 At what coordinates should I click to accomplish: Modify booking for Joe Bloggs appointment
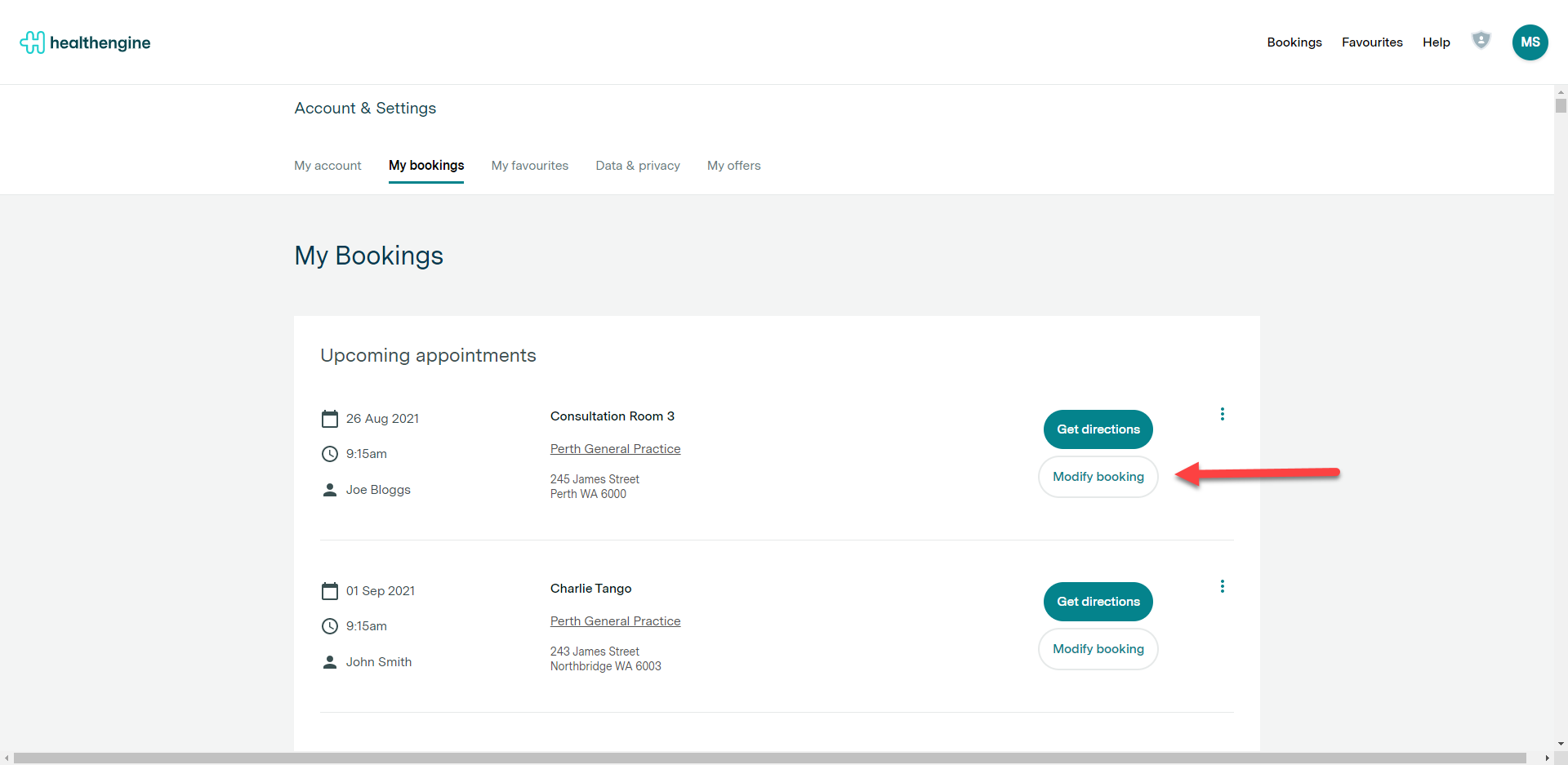pyautogui.click(x=1098, y=477)
